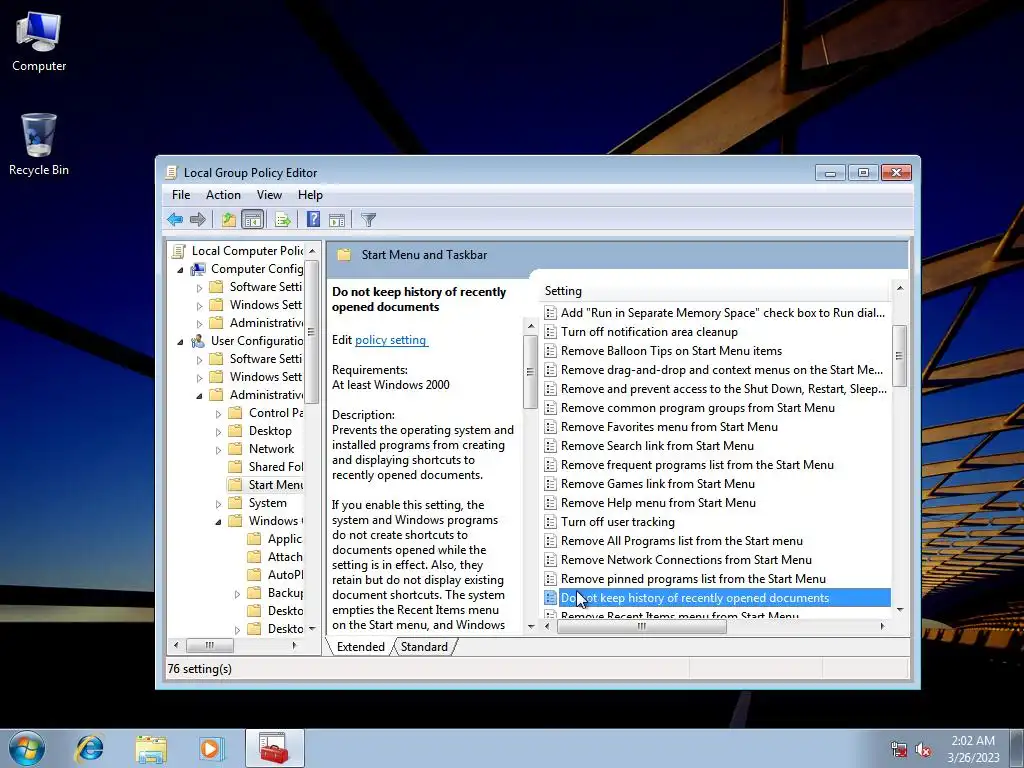
Task: Open the policy setting edit link
Action: click(x=391, y=340)
